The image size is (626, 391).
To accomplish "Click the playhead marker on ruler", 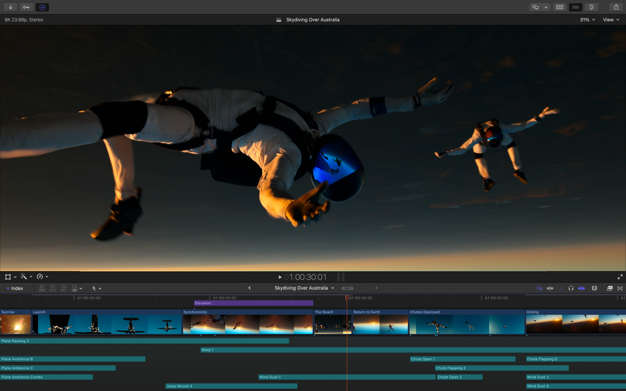I will (347, 298).
